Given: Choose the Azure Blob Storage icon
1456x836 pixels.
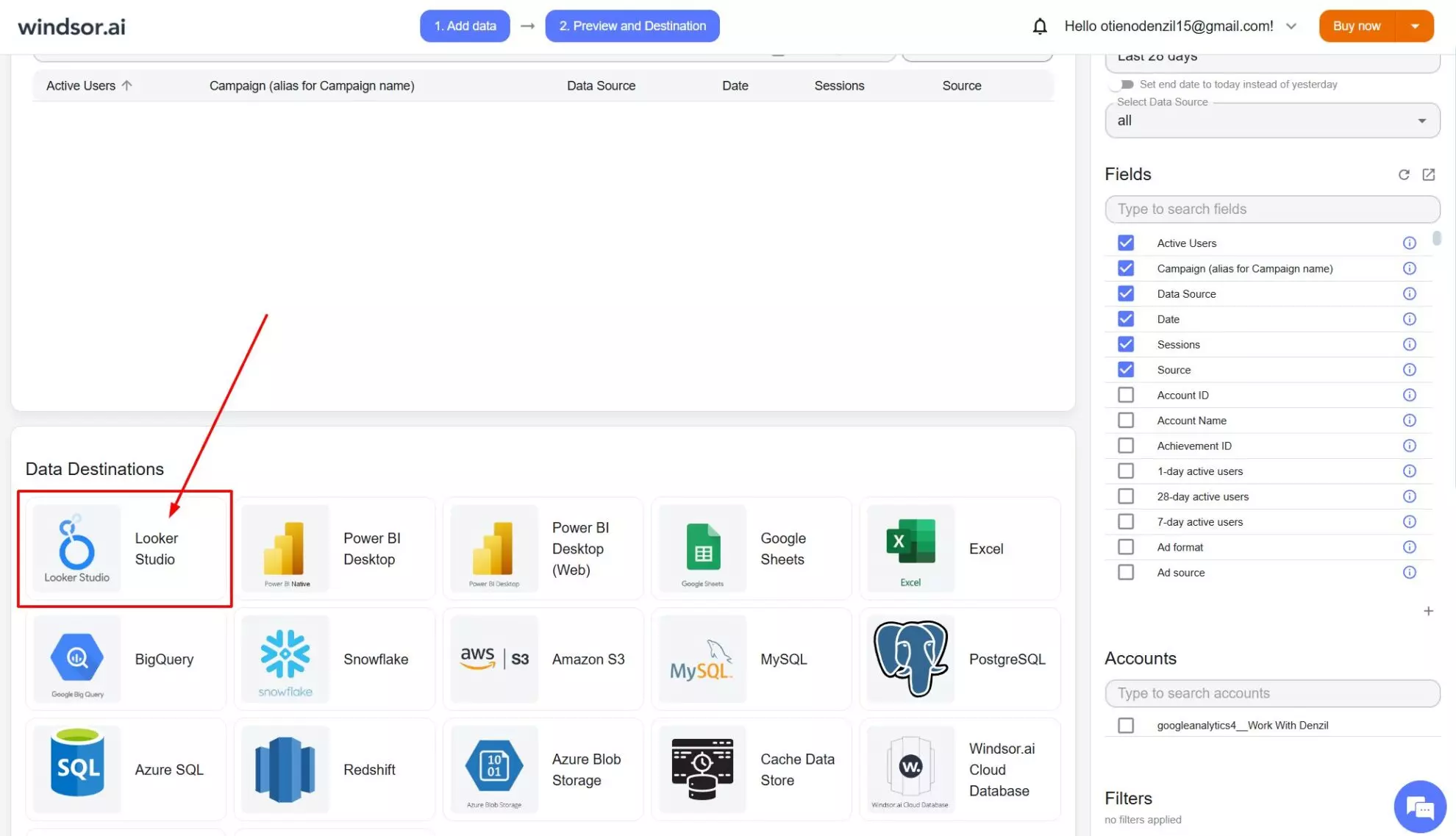Looking at the screenshot, I should click(494, 769).
